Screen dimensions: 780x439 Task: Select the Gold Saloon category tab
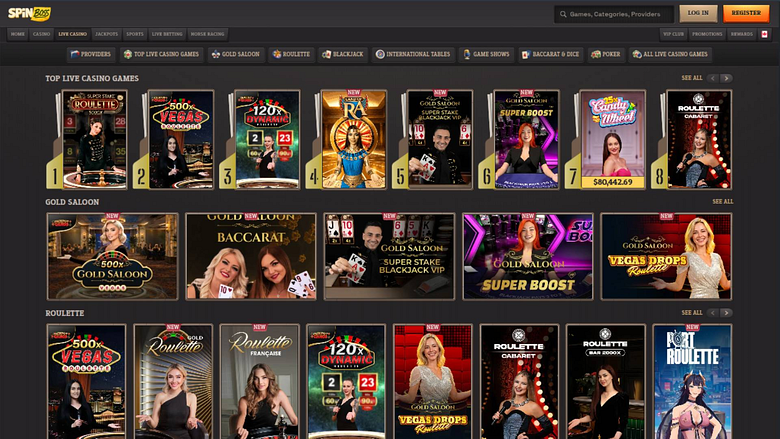pos(236,54)
